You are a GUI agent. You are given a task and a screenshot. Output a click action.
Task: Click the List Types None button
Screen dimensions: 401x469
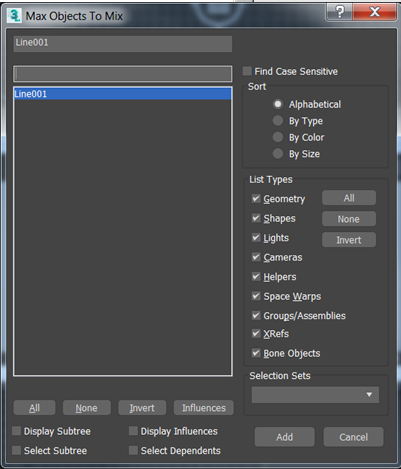(x=349, y=219)
